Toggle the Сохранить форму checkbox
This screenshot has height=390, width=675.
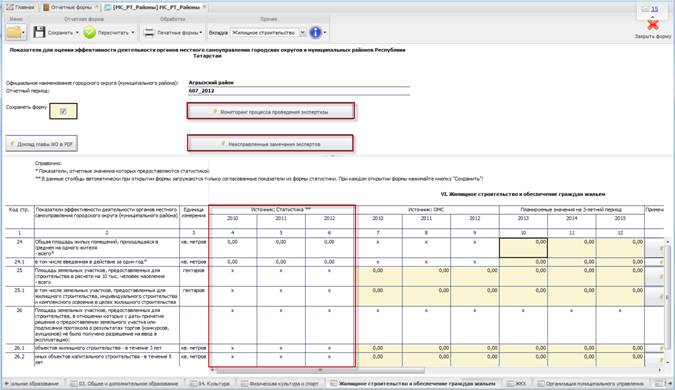(x=63, y=111)
